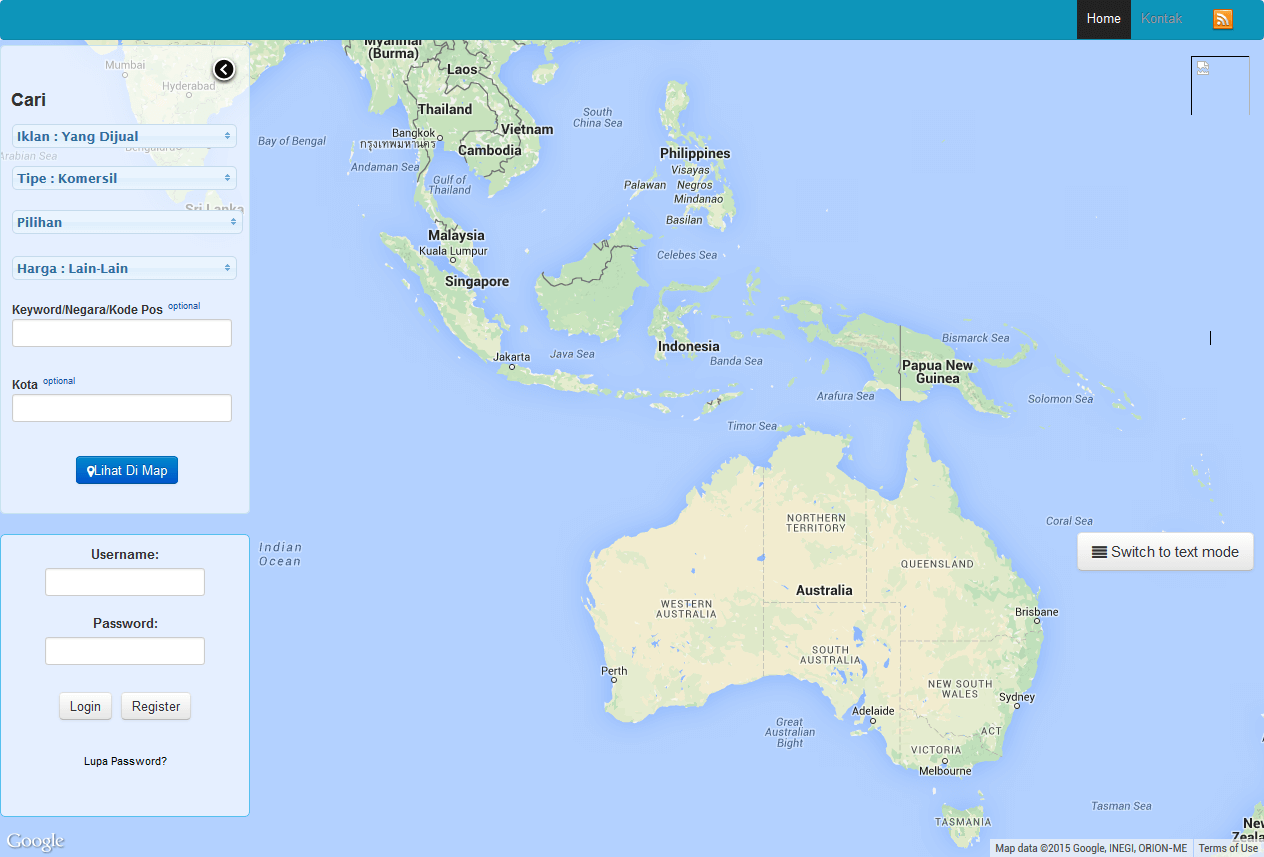Focus the Keyword/Negara/Kode Pos input field
Viewport: 1264px width, 857px height.
point(122,333)
